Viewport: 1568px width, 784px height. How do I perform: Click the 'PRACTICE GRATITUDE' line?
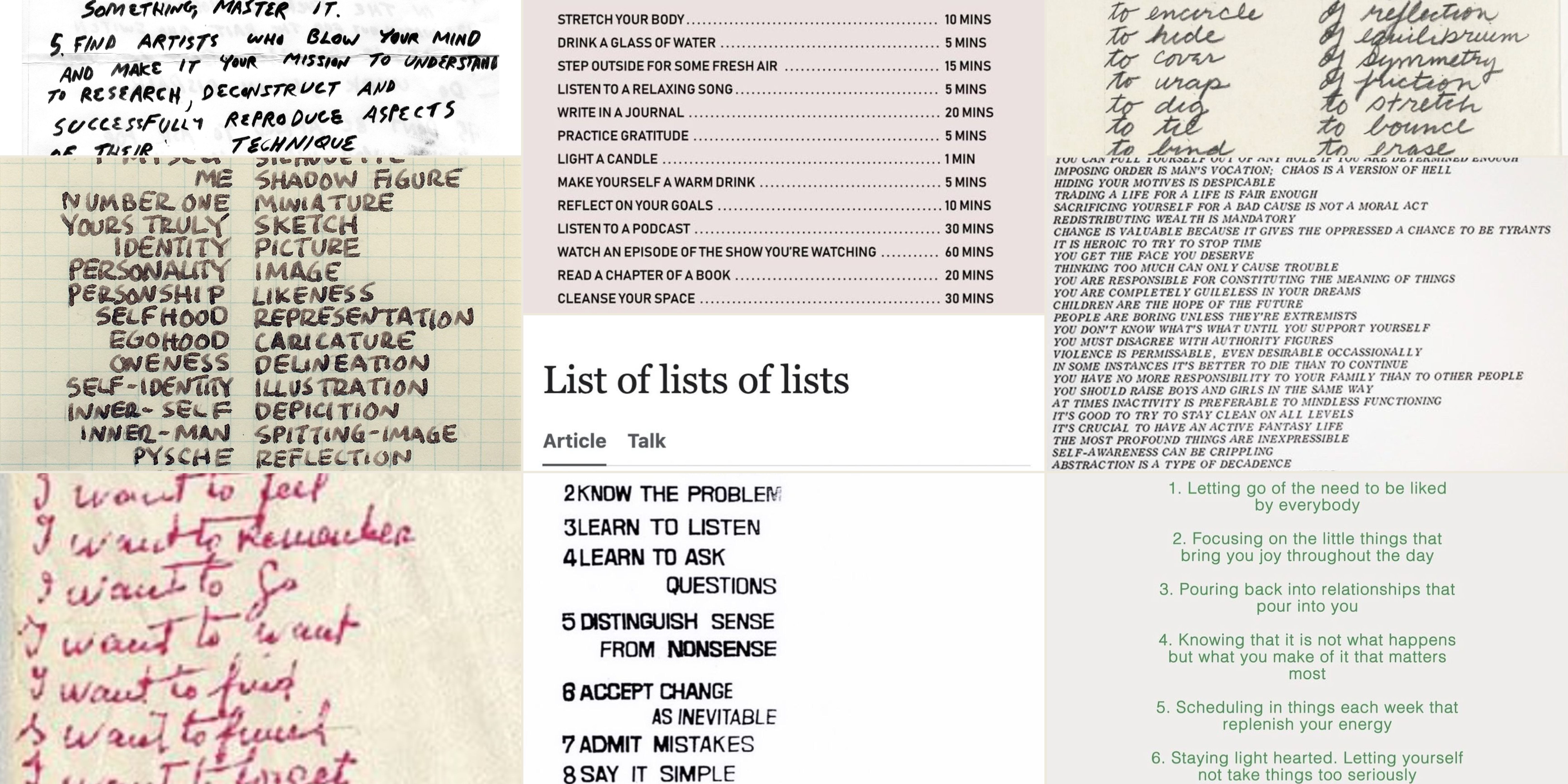(x=772, y=136)
